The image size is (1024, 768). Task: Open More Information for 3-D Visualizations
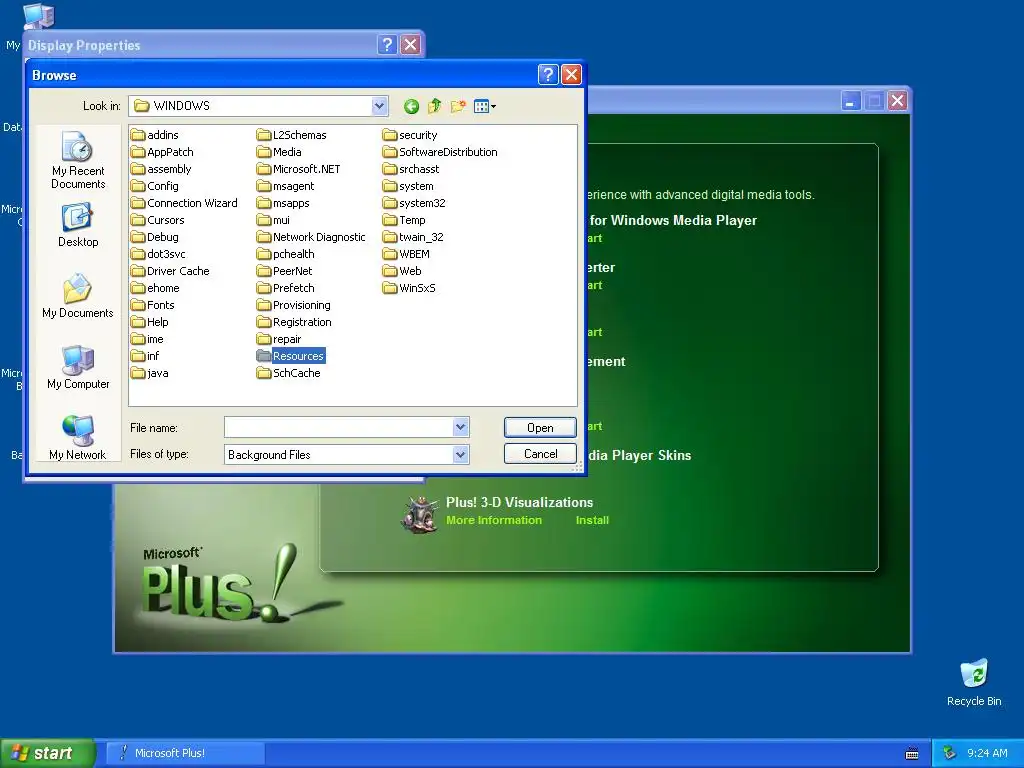(x=494, y=520)
